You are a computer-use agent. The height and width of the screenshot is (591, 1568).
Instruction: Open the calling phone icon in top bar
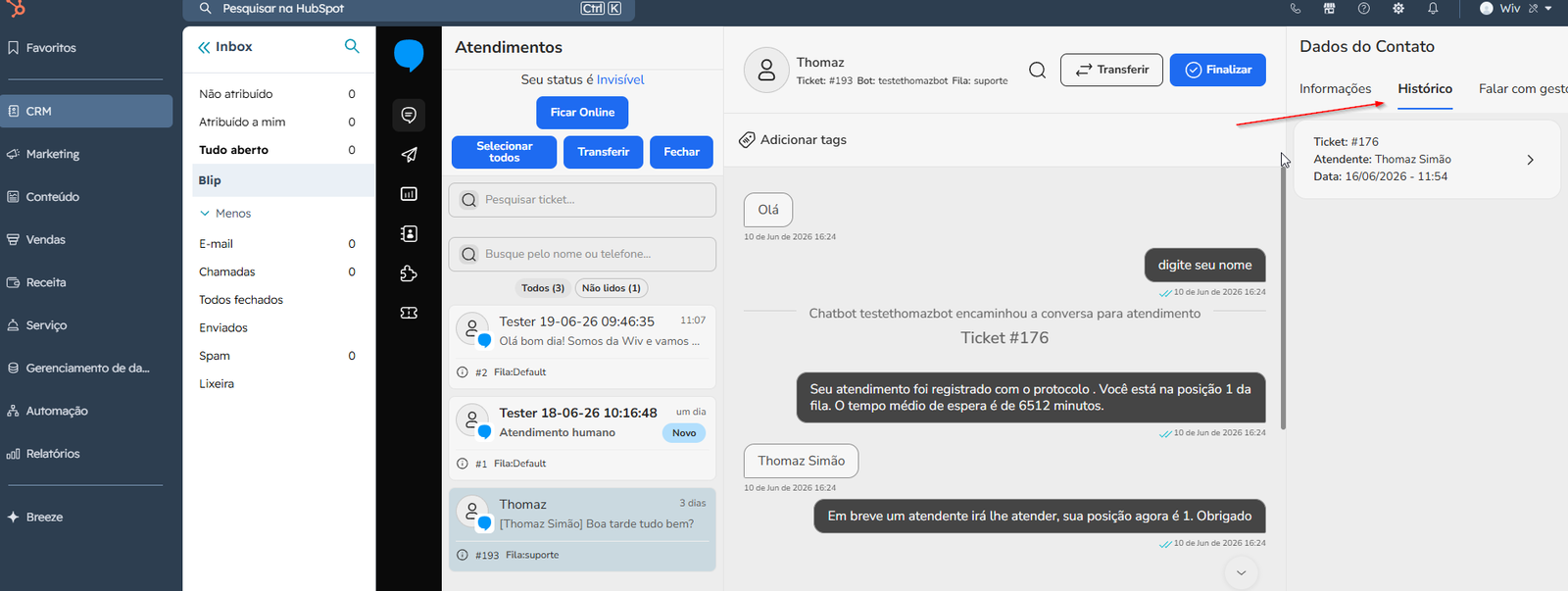point(1296,8)
